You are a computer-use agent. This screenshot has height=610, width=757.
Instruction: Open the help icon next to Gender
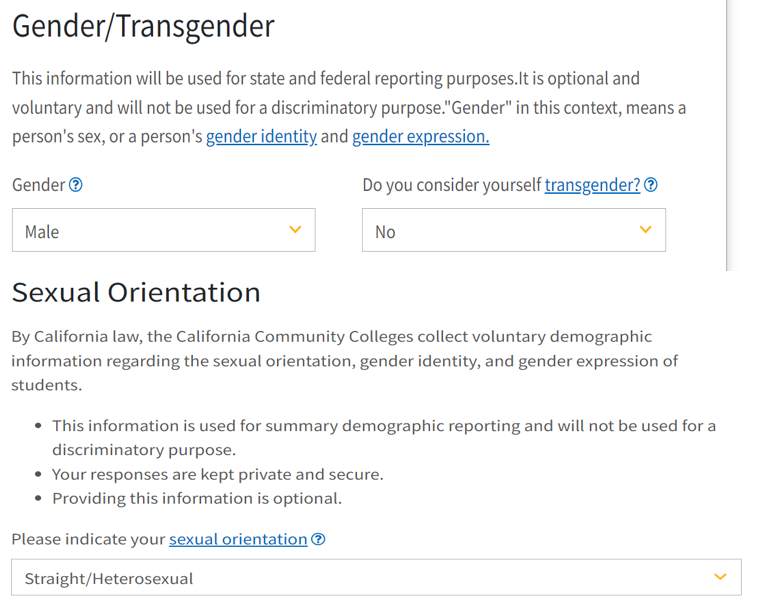click(76, 185)
